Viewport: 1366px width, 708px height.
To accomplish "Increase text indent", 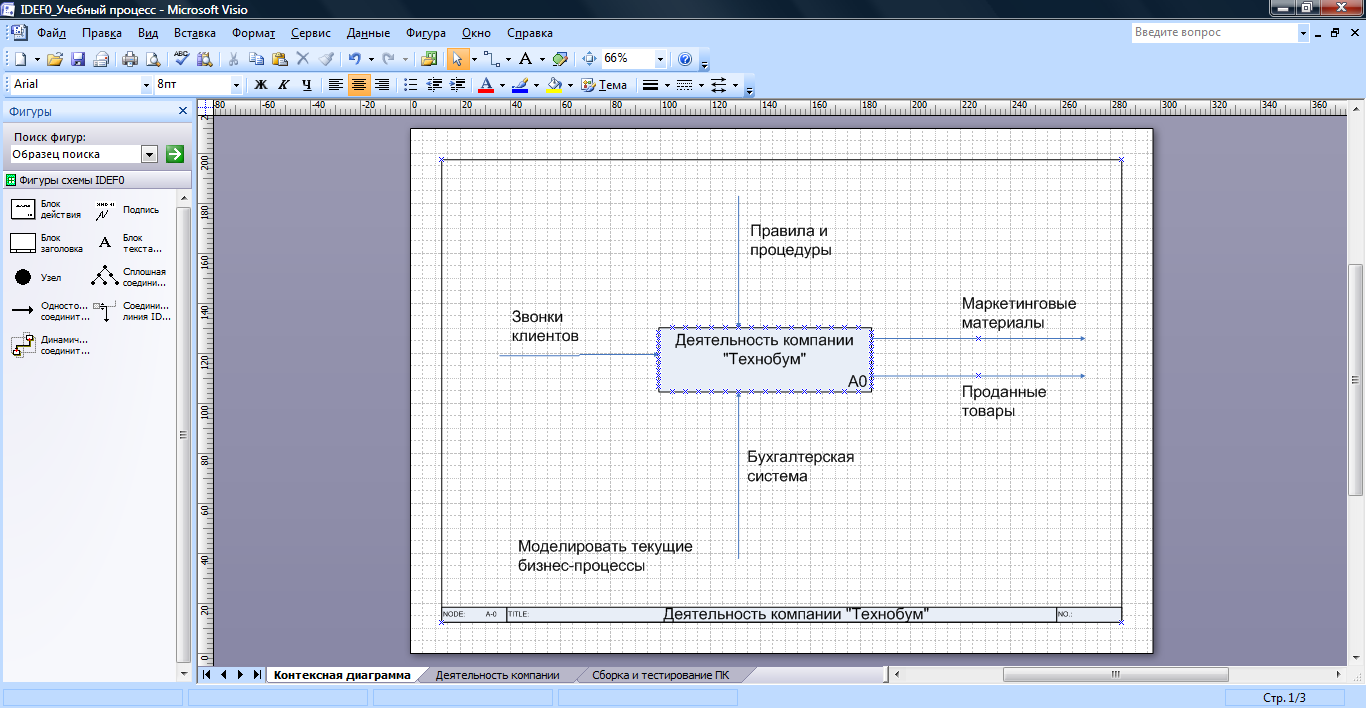I will tap(457, 85).
